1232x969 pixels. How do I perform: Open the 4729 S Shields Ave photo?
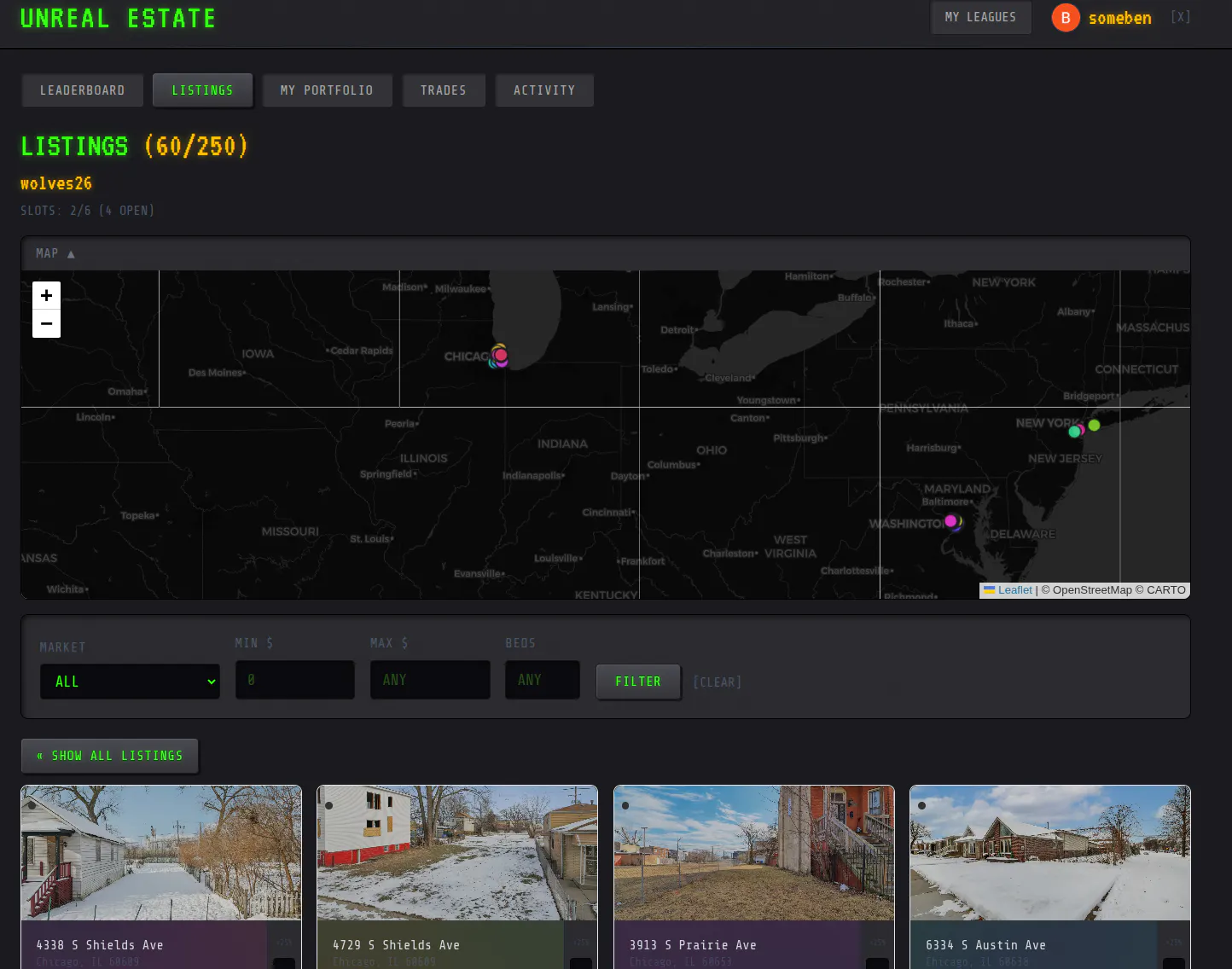pos(457,853)
